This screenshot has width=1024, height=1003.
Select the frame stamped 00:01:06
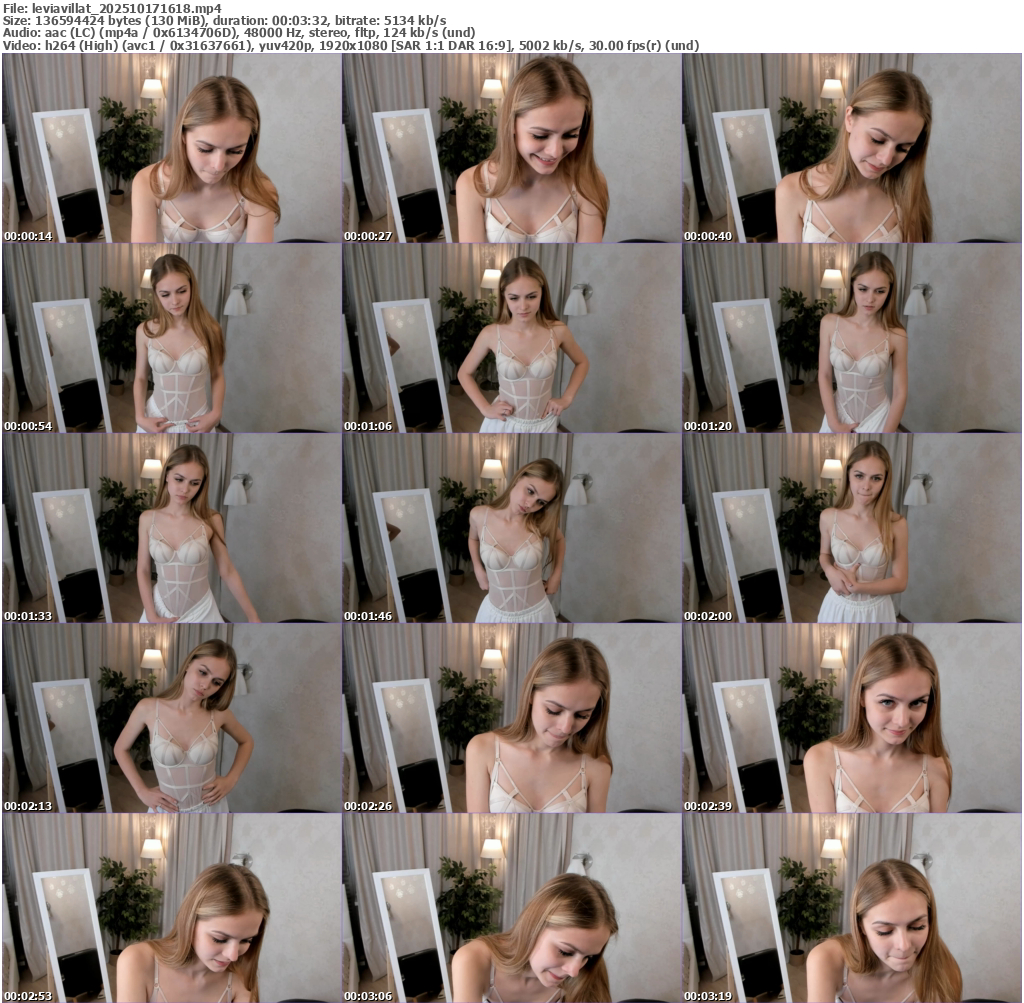point(512,338)
